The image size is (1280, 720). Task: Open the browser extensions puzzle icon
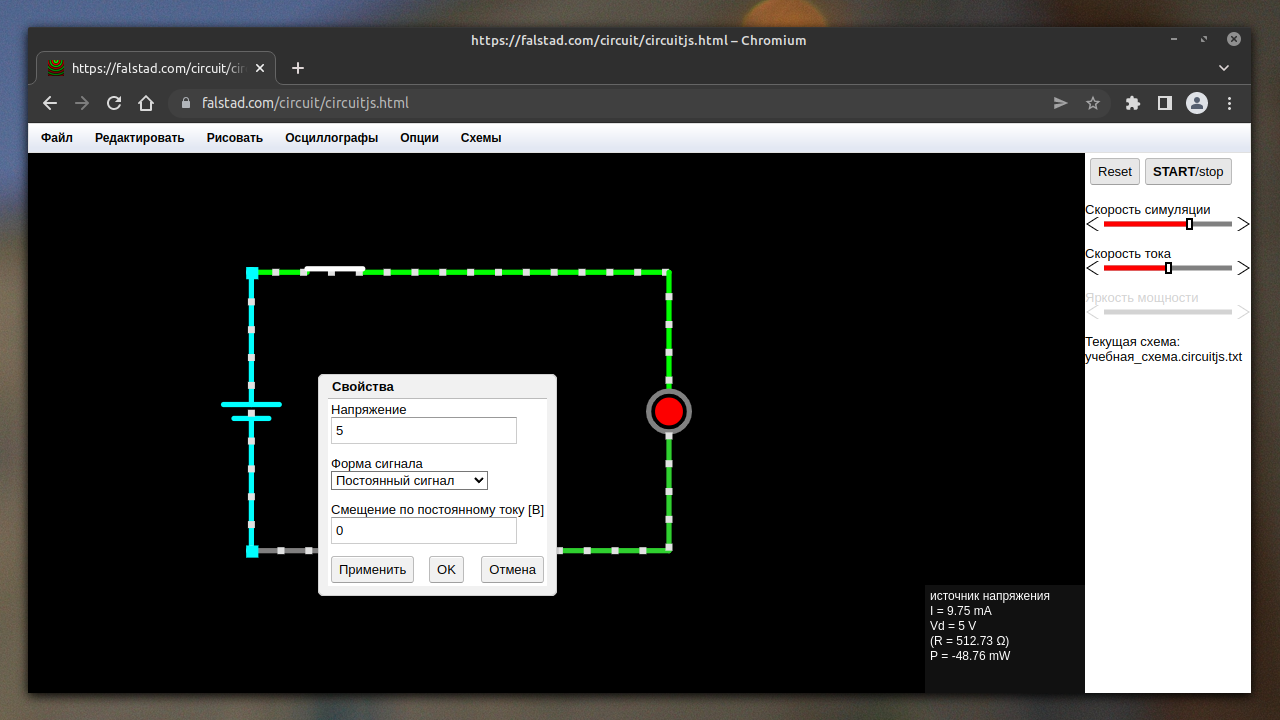[1133, 103]
